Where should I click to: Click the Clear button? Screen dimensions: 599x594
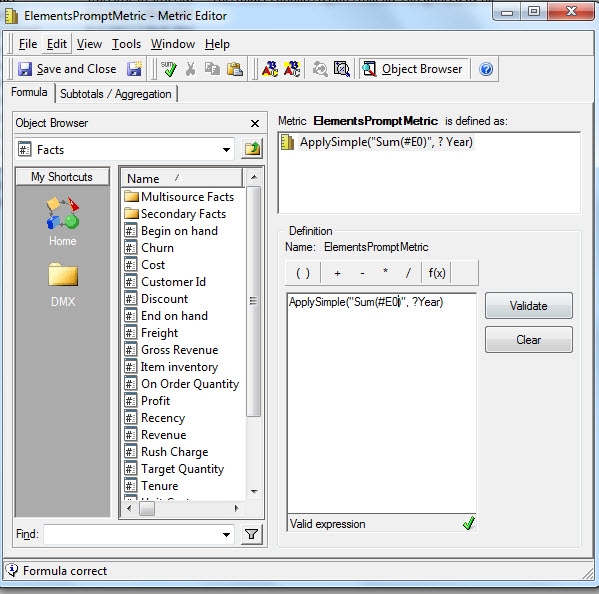[529, 340]
